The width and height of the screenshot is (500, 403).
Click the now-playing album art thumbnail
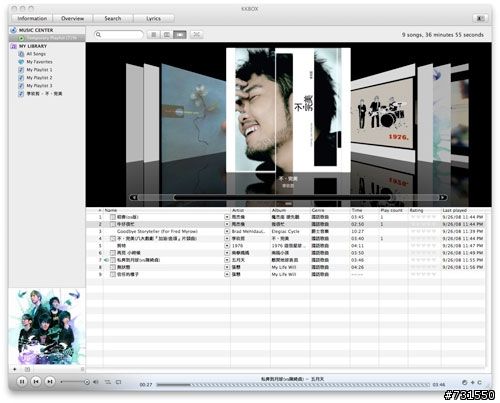tap(47, 326)
